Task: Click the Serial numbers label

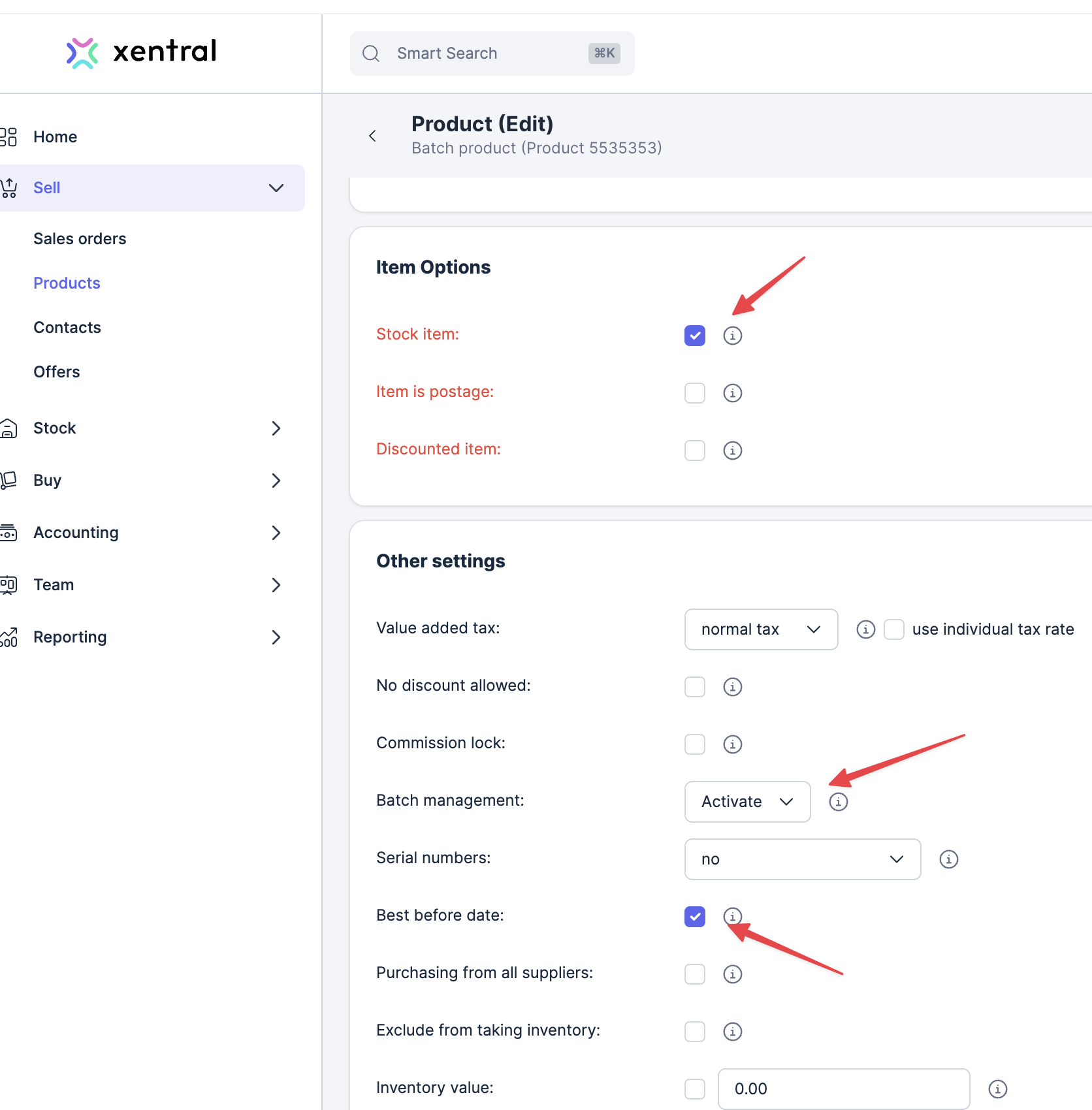Action: point(434,858)
